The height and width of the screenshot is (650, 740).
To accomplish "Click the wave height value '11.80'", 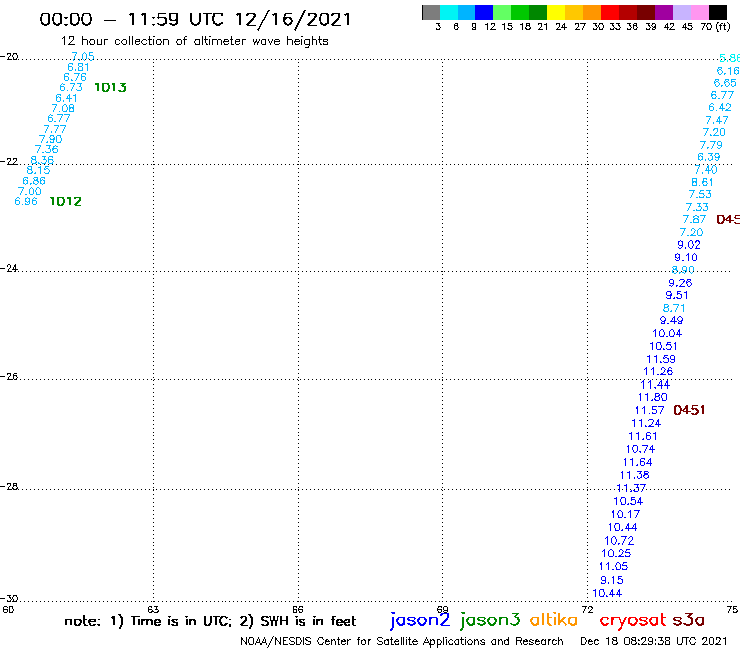I will coord(652,397).
